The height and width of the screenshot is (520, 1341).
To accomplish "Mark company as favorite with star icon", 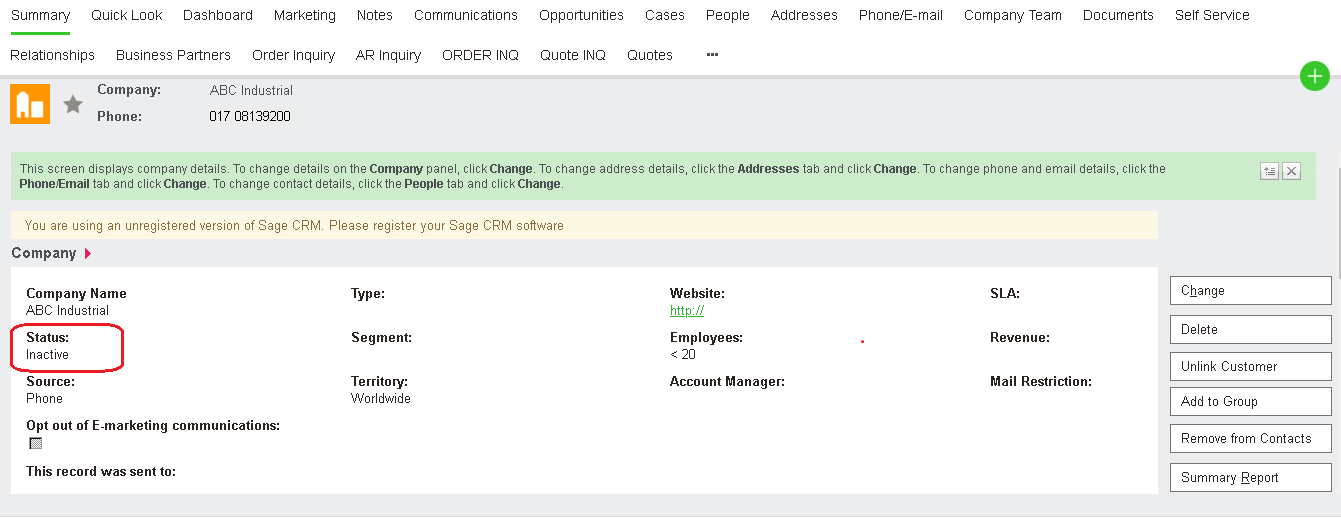I will coord(73,104).
